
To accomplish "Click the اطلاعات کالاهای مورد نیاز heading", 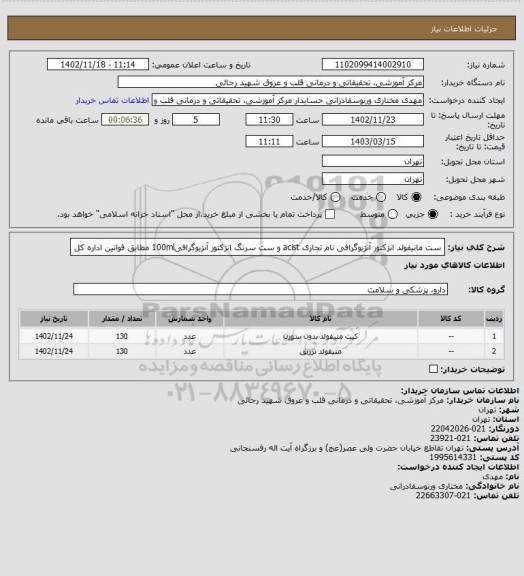I will pyautogui.click(x=455, y=265).
